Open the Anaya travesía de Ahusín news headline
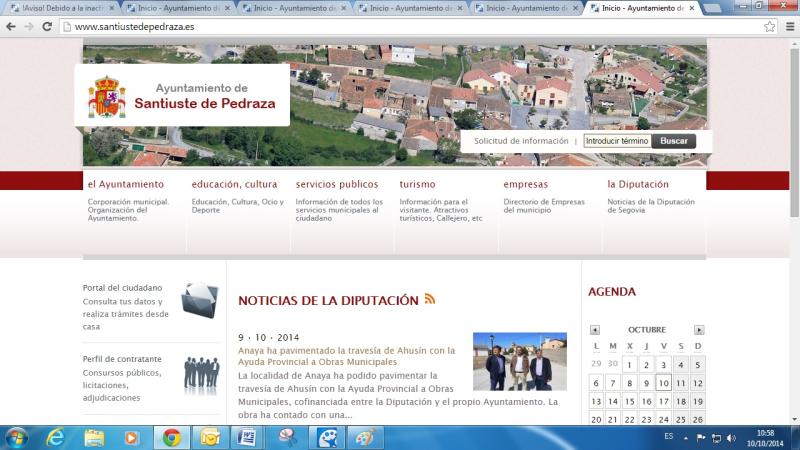 [x=346, y=356]
